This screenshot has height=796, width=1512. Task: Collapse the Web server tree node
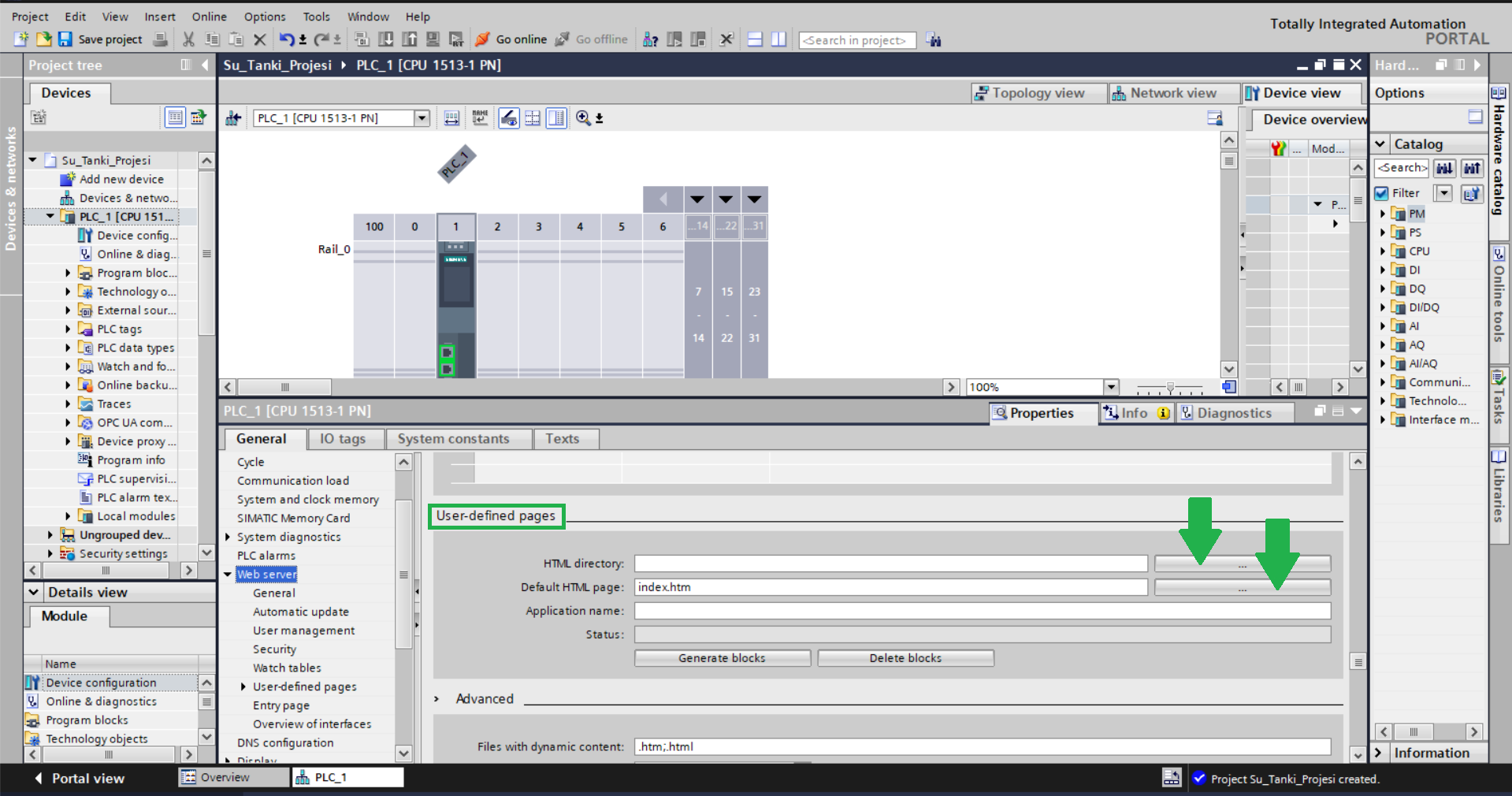[228, 575]
